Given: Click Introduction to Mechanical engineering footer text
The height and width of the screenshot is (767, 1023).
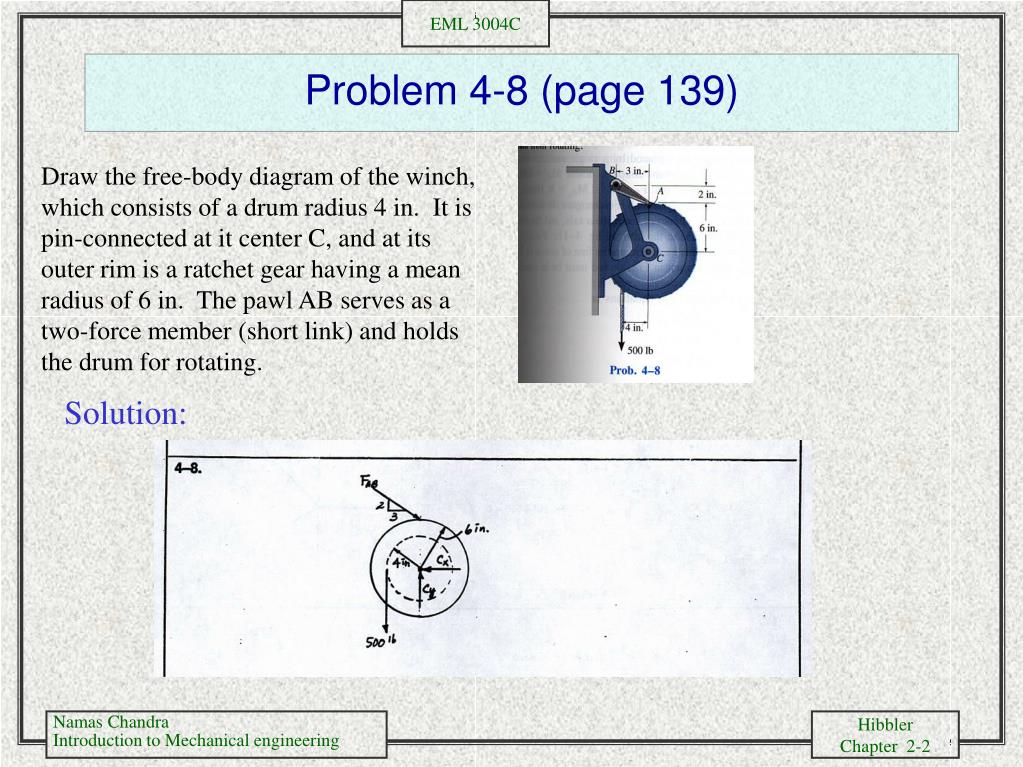Looking at the screenshot, I should (x=196, y=740).
